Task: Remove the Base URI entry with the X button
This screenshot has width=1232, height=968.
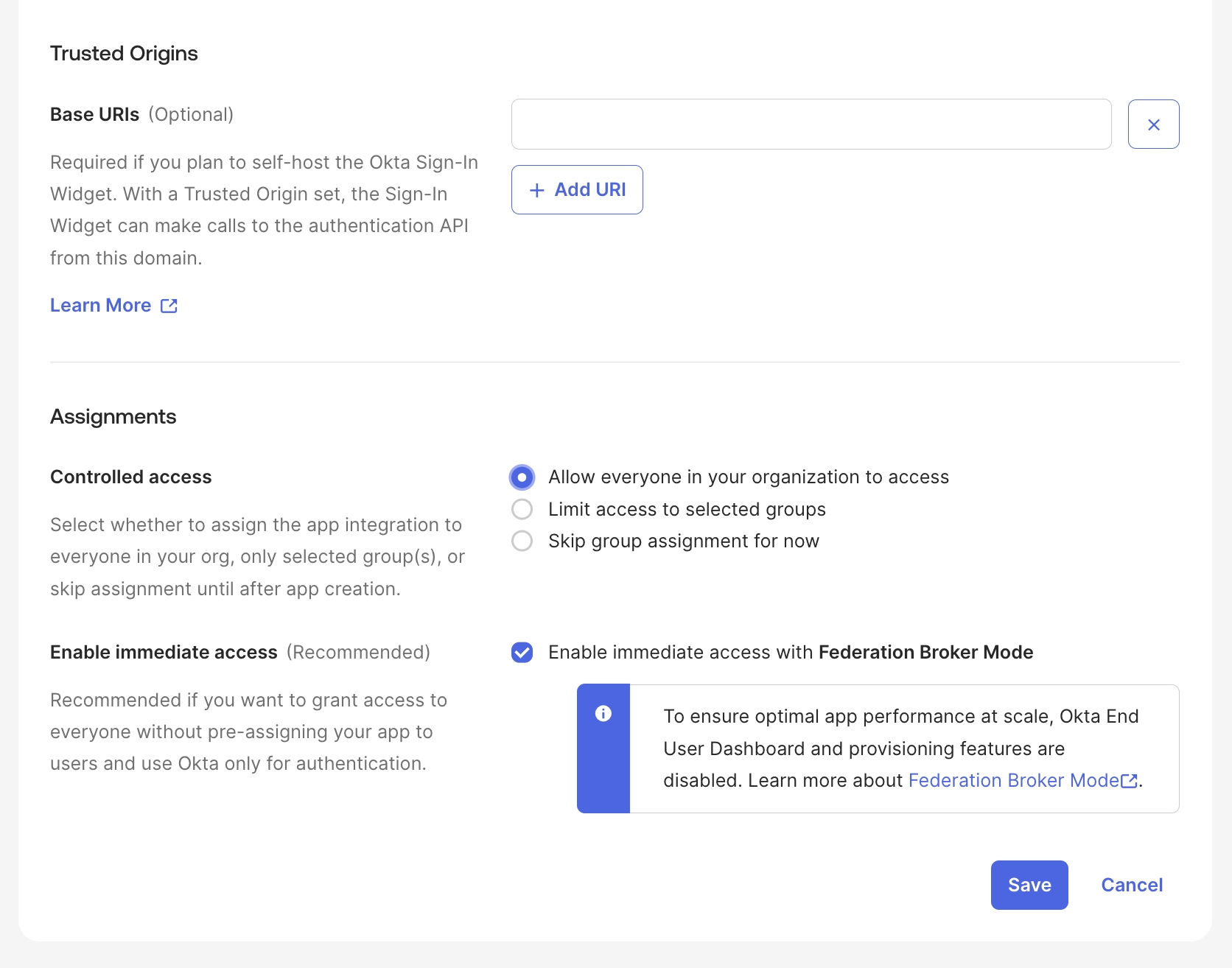Action: click(x=1153, y=124)
